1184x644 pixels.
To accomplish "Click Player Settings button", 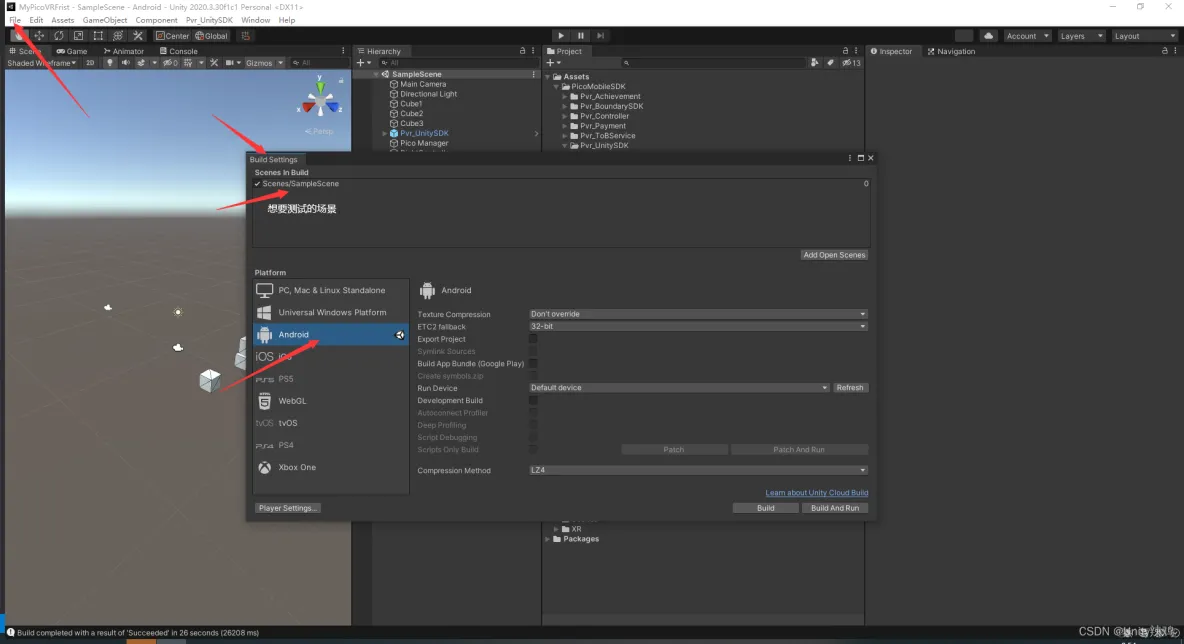I will pyautogui.click(x=288, y=508).
